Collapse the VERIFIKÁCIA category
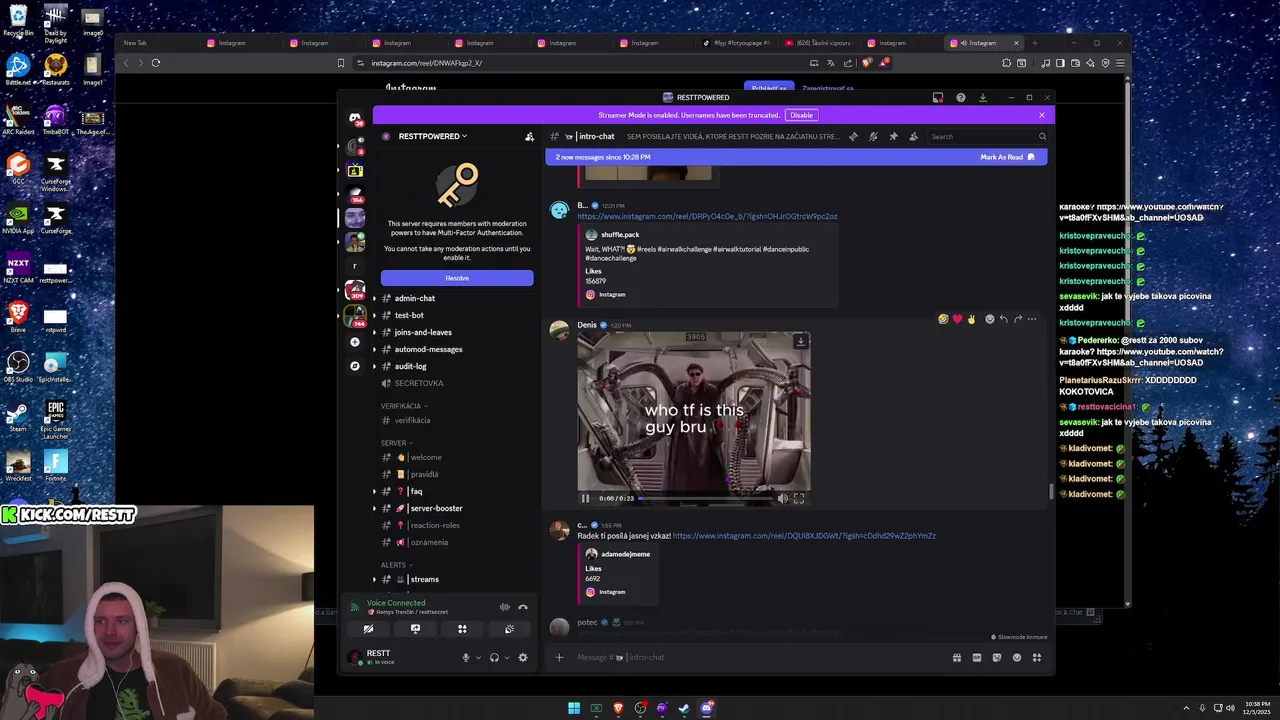 pos(404,406)
